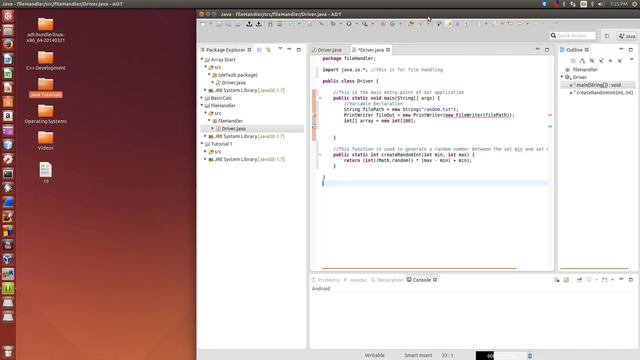Fold the main method with collapse marker

[320, 98]
